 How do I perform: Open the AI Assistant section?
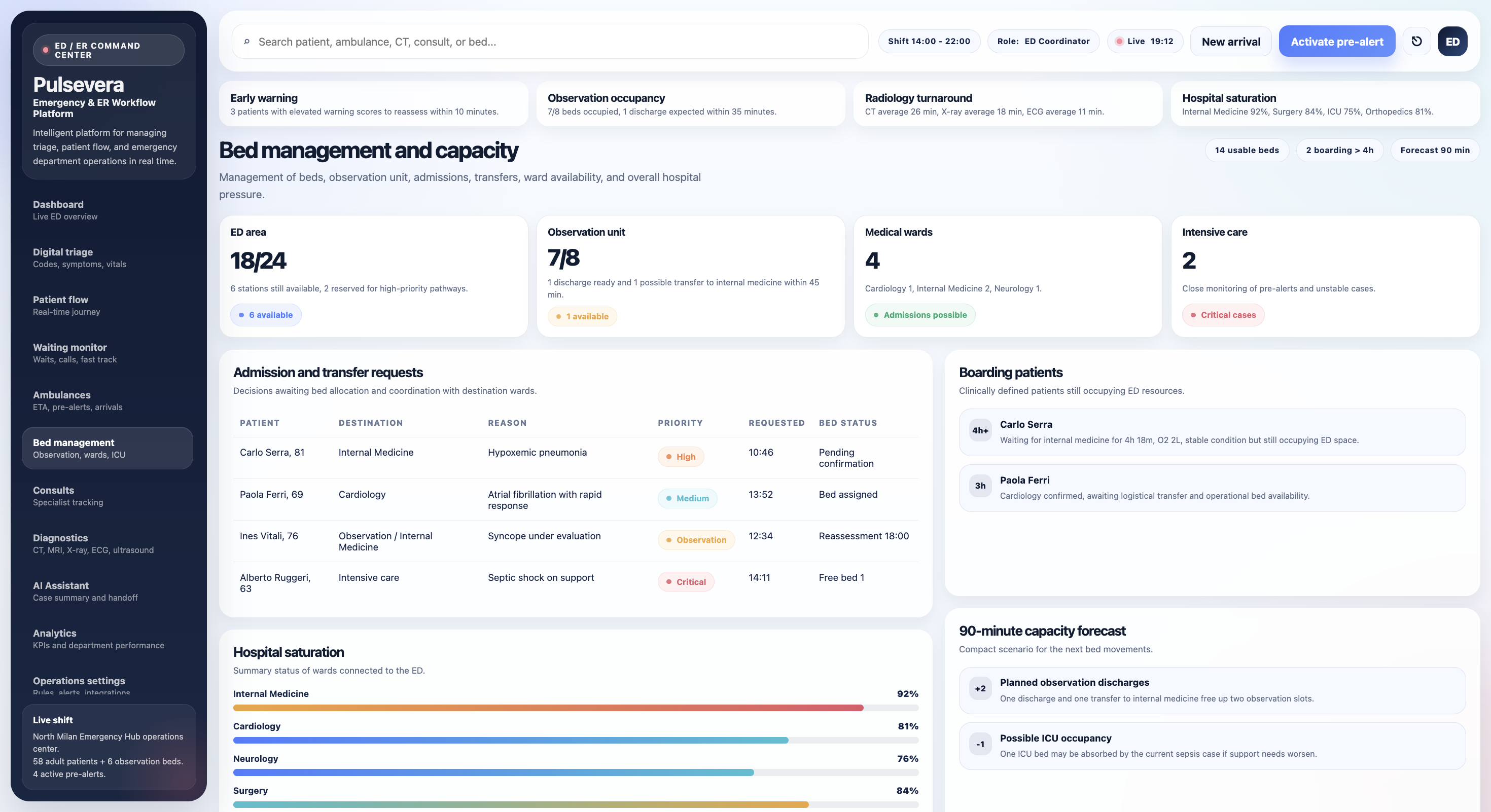(x=107, y=591)
